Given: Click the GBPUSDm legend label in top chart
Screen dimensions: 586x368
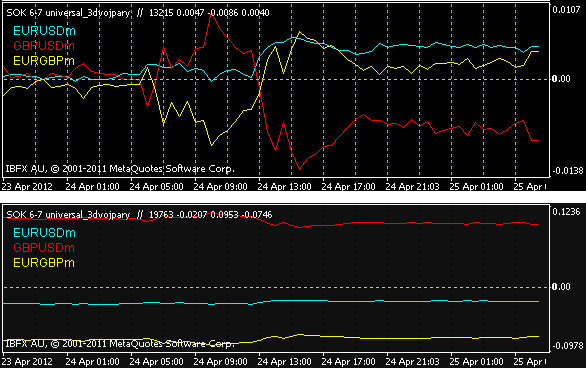Looking at the screenshot, I should (x=44, y=46).
